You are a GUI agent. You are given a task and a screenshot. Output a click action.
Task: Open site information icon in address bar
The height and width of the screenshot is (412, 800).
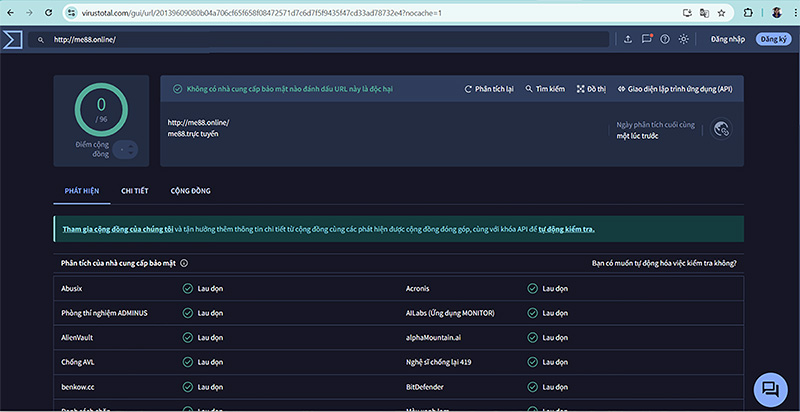[71, 13]
